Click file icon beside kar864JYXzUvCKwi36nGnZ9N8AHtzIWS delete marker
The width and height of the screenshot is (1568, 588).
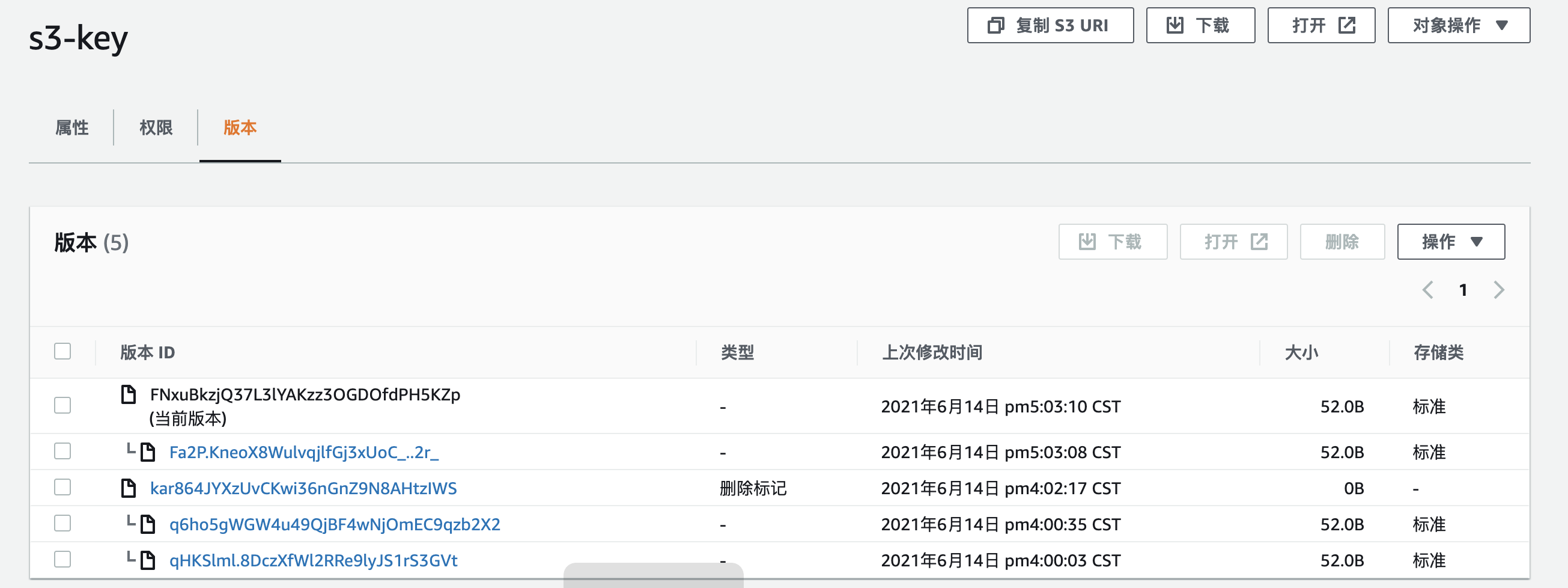click(129, 488)
